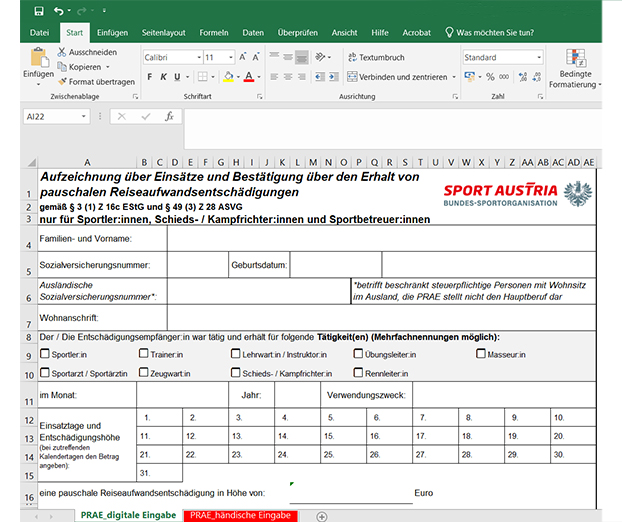Center cell text horizontally
This screenshot has height=522, width=622.
pyautogui.click(x=288, y=77)
